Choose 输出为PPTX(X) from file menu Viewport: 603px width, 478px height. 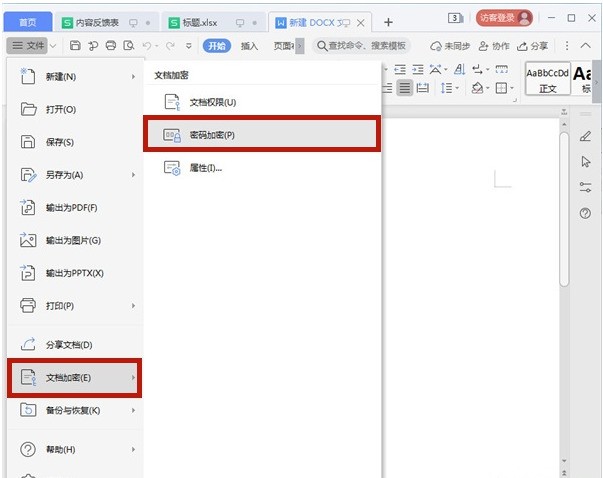coord(74,273)
